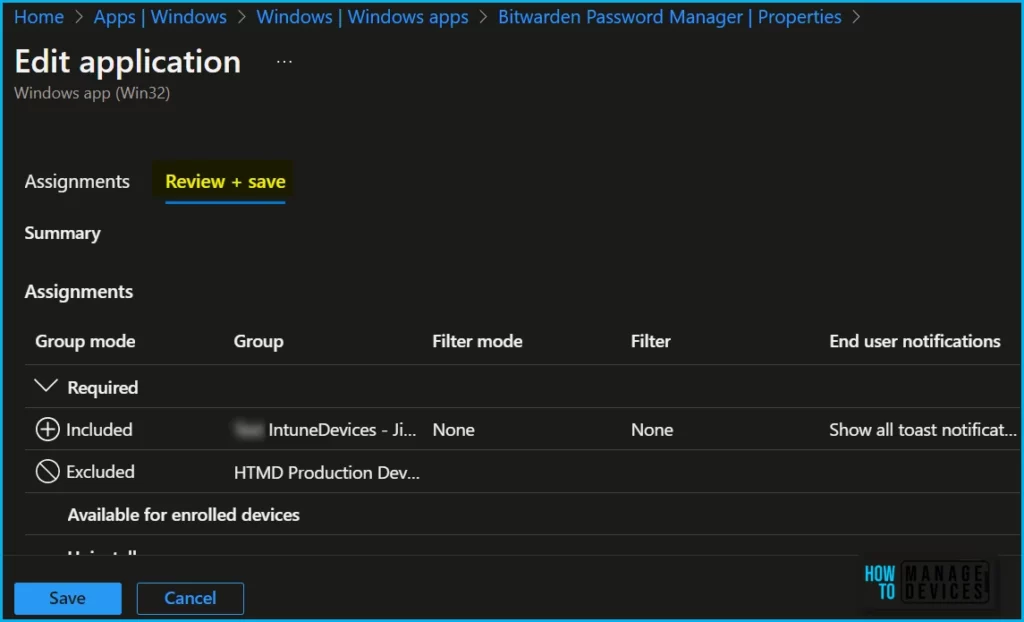Click the Excluded row label
Image resolution: width=1024 pixels, height=622 pixels.
pos(100,472)
